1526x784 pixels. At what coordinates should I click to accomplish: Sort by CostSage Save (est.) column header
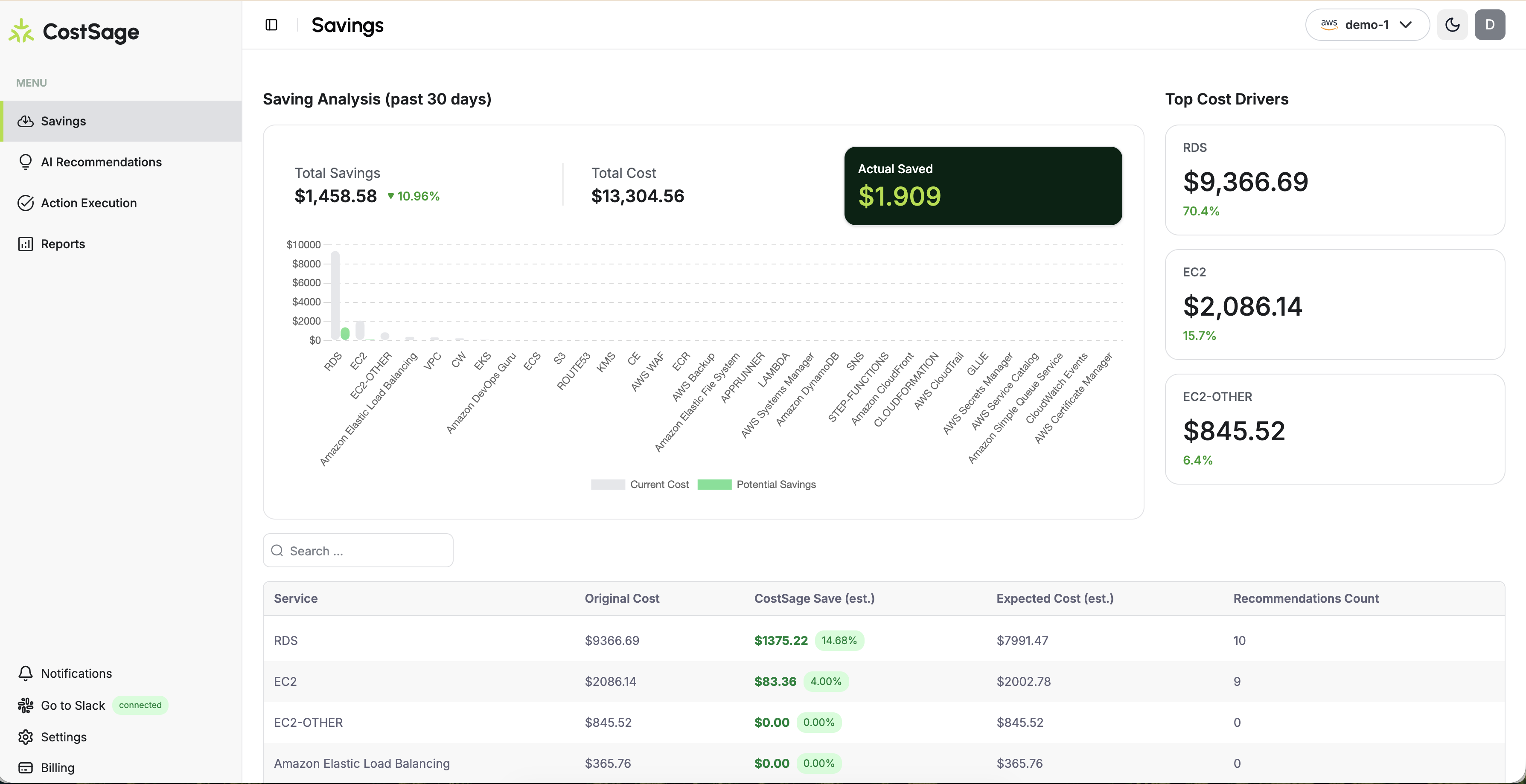click(814, 598)
